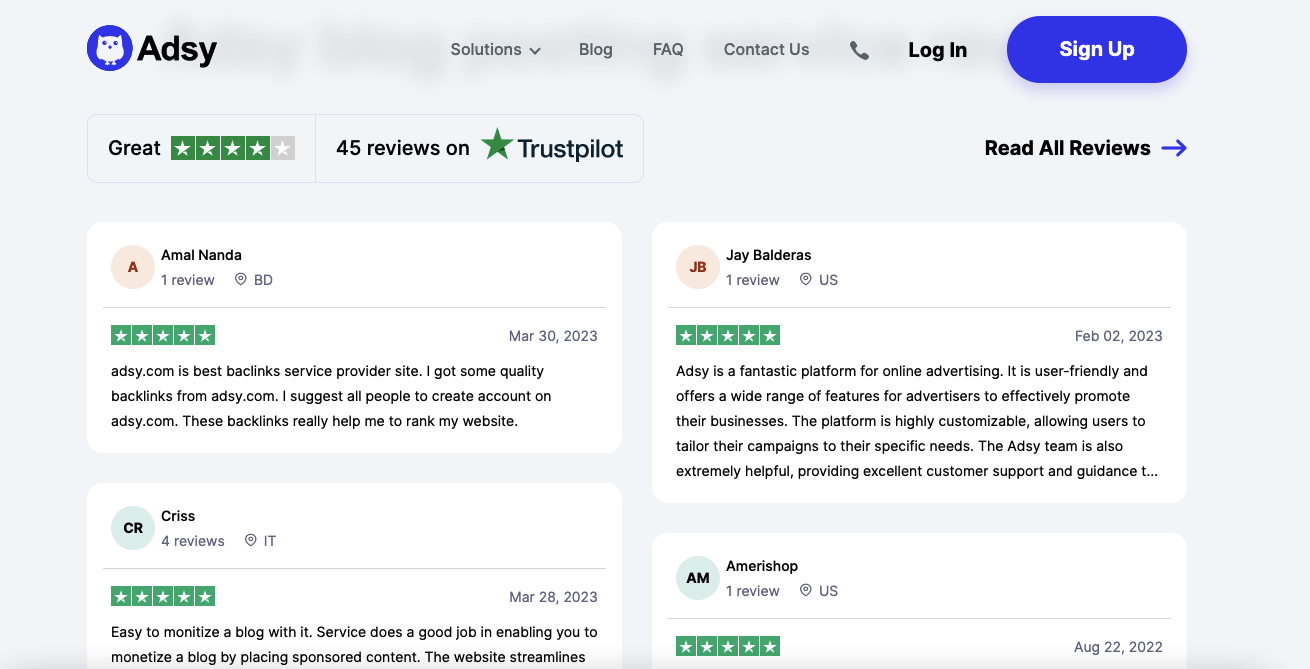Image resolution: width=1310 pixels, height=669 pixels.
Task: Click the review text starting 'adsy.com is best'
Action: click(x=331, y=396)
